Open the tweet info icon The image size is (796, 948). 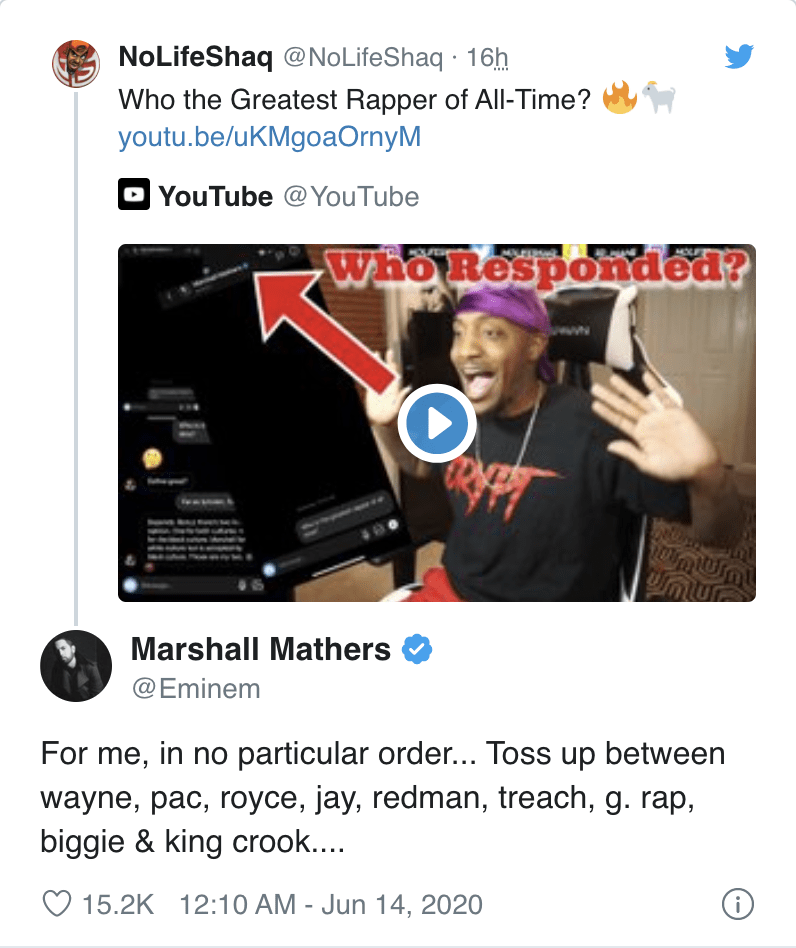737,905
